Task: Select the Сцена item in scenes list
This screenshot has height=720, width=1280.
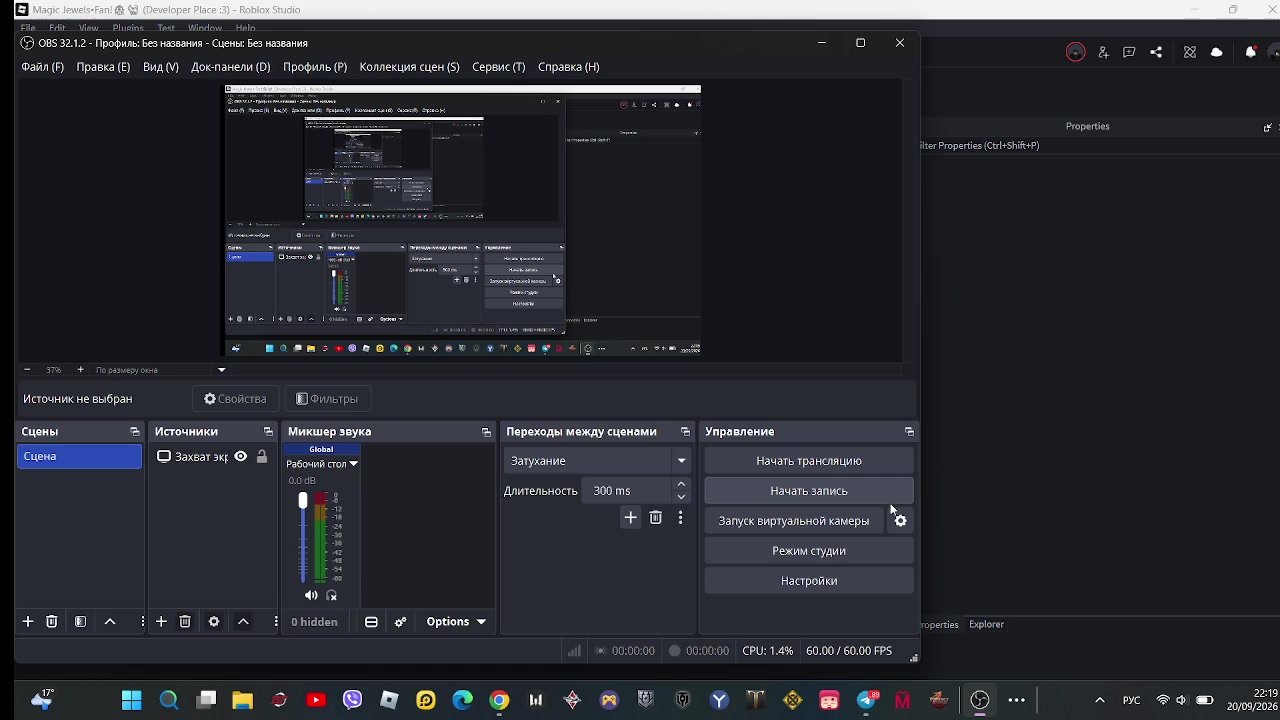Action: [80, 456]
